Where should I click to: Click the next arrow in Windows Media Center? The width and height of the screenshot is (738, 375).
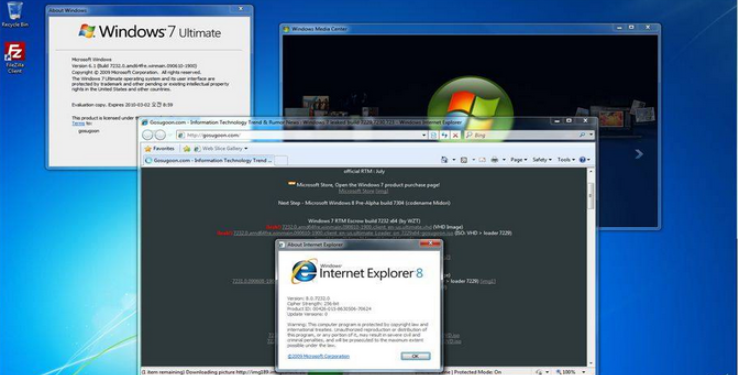[639, 154]
